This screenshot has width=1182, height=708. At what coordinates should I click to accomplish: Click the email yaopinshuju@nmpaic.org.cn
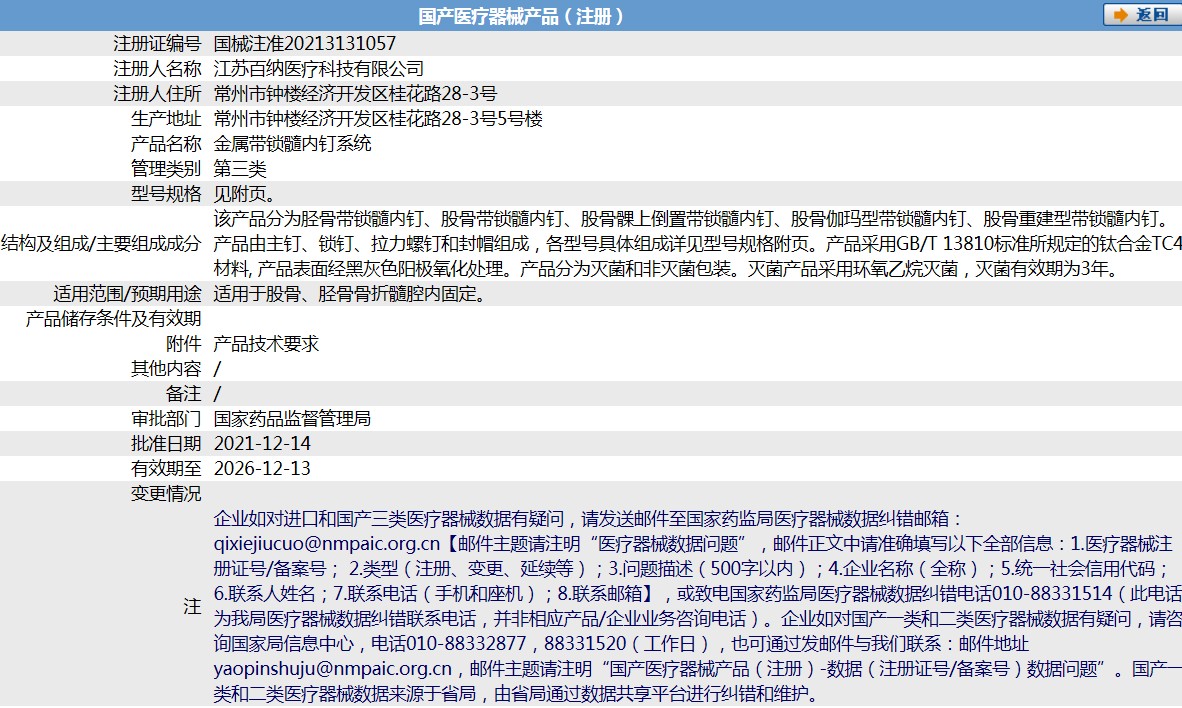(332, 669)
